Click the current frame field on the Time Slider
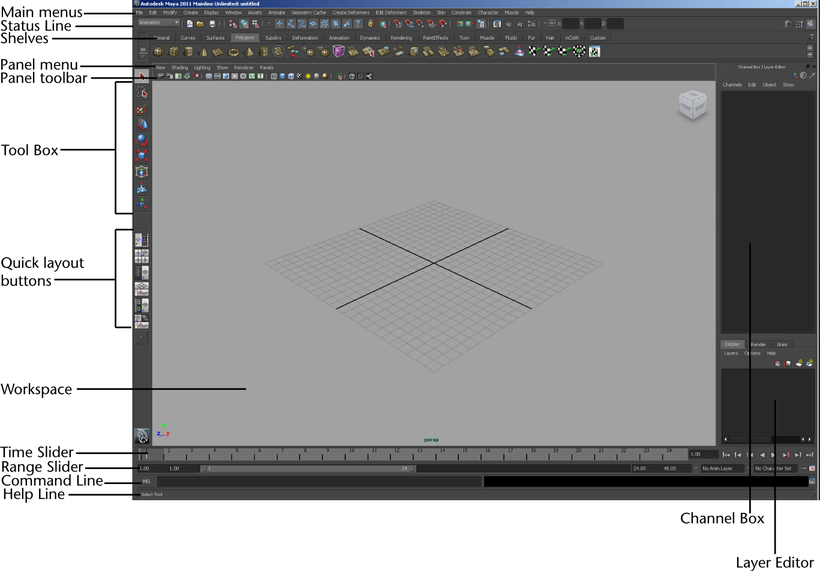 click(703, 454)
